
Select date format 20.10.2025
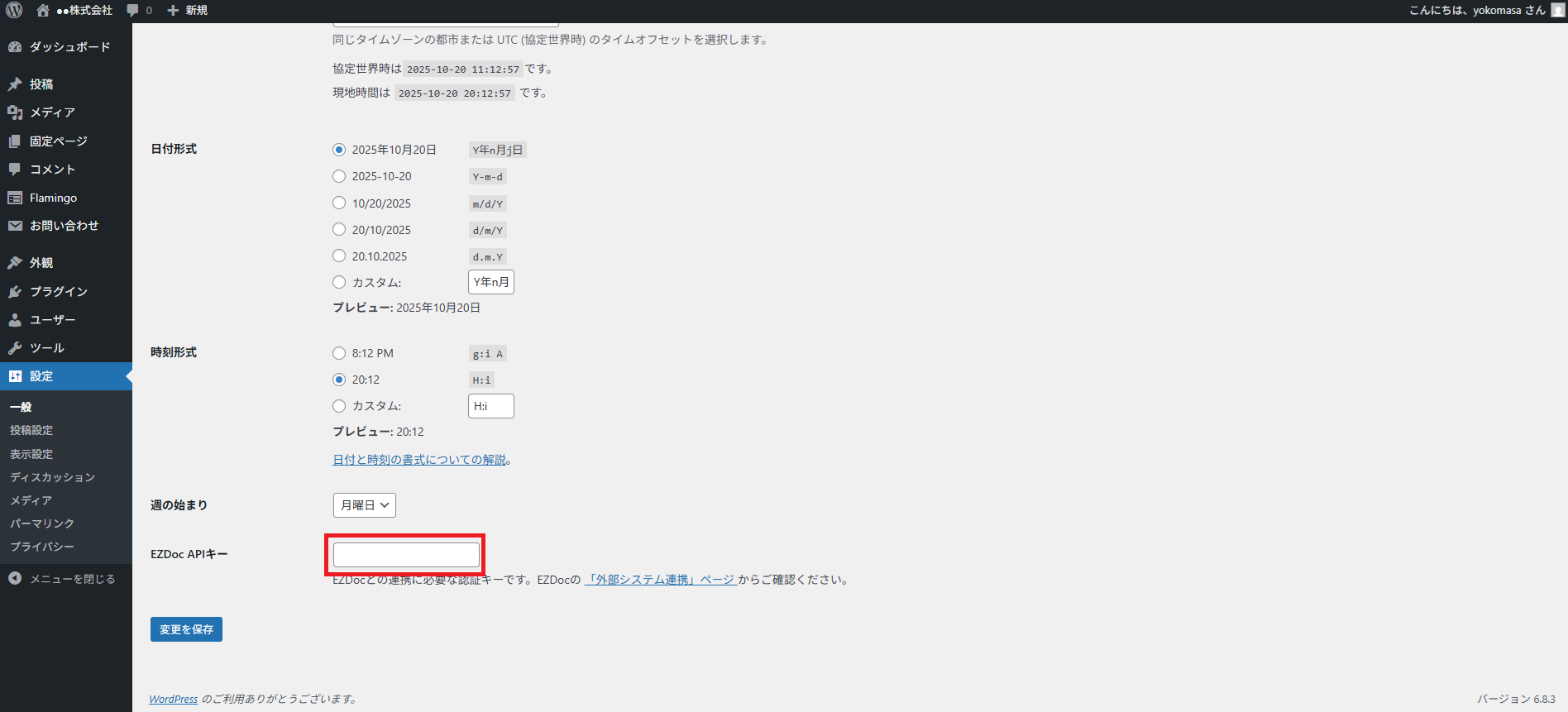339,256
